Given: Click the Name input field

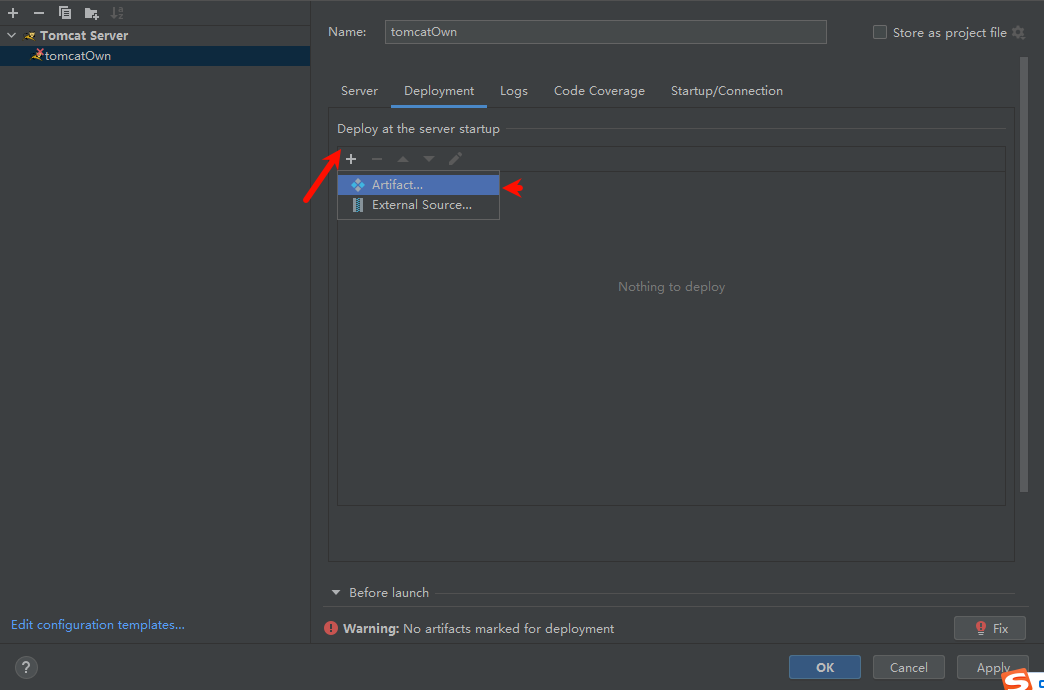Looking at the screenshot, I should [605, 32].
